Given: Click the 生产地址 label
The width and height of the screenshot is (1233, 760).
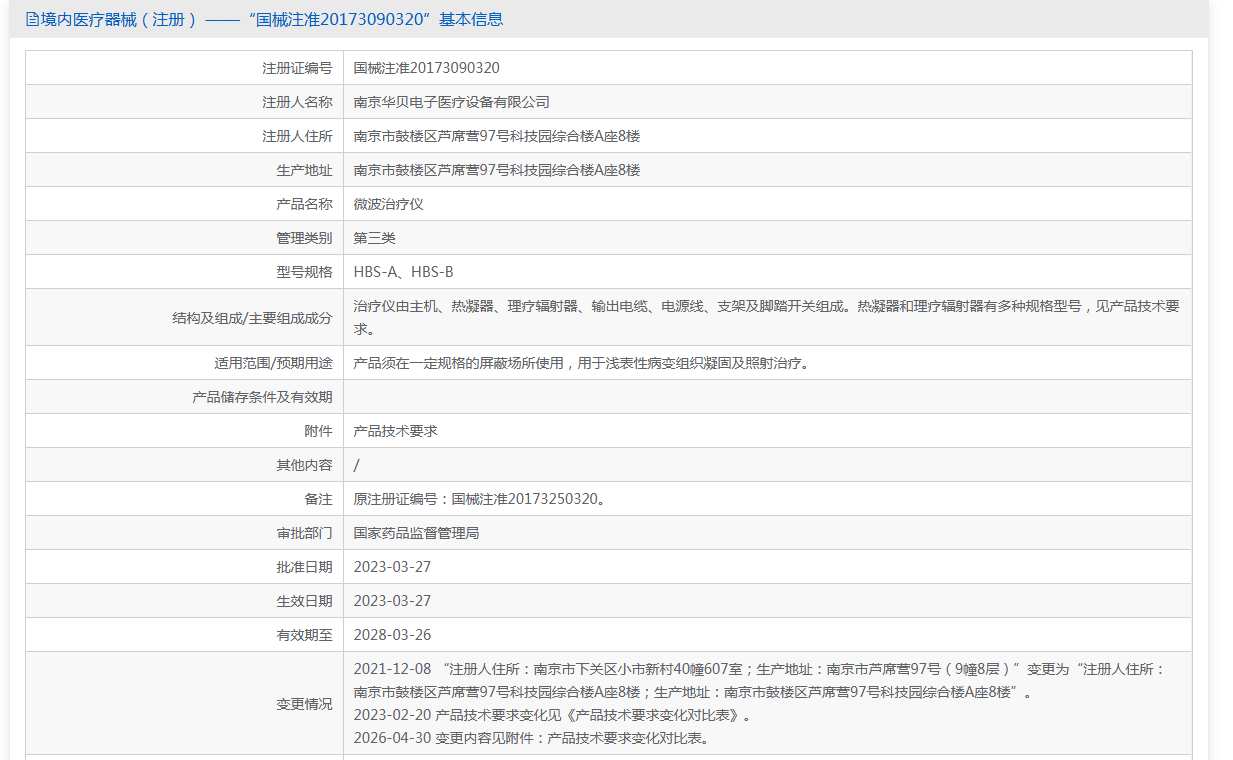Looking at the screenshot, I should [x=304, y=170].
